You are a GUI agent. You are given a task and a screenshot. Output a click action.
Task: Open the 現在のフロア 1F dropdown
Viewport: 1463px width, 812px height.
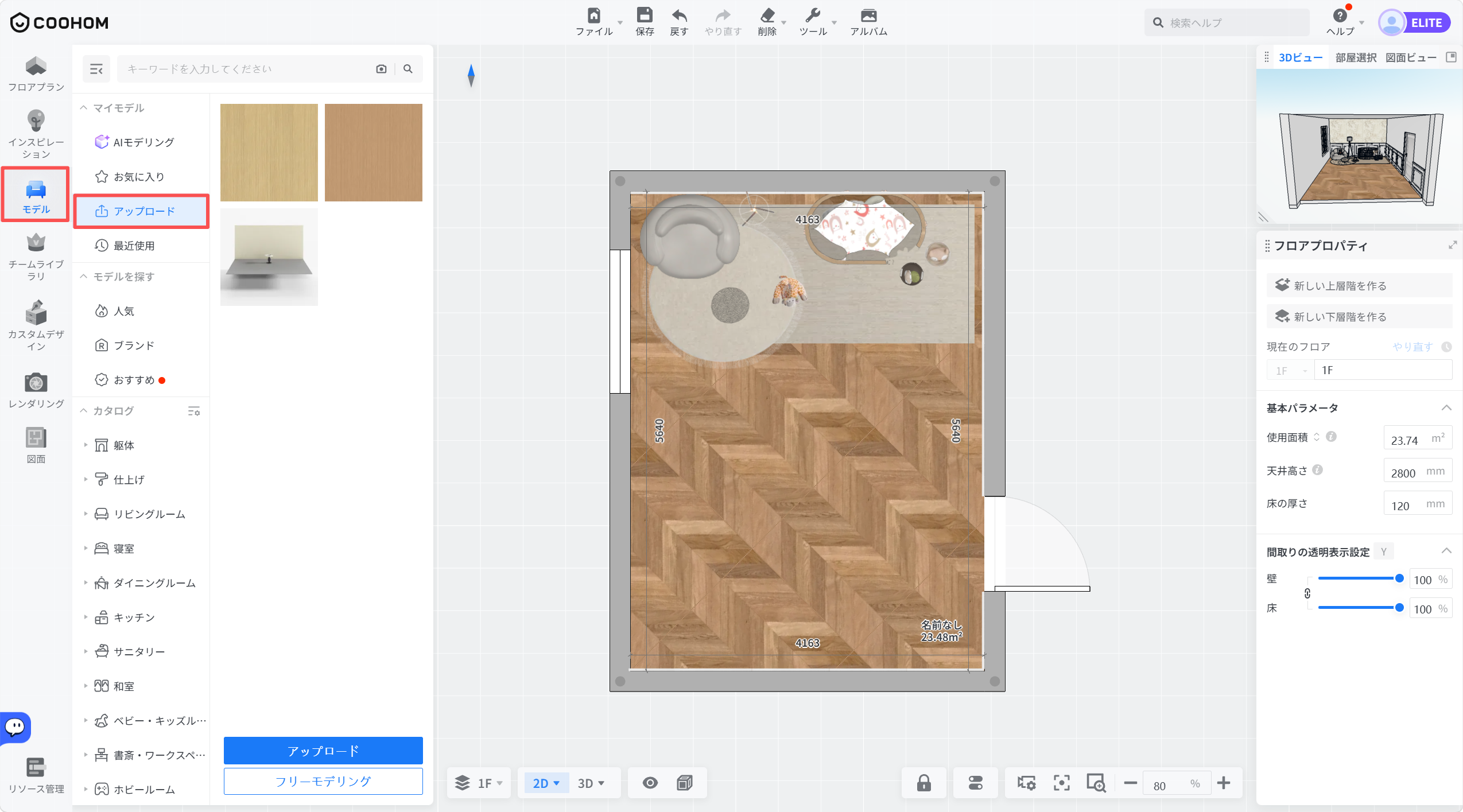click(x=1290, y=371)
